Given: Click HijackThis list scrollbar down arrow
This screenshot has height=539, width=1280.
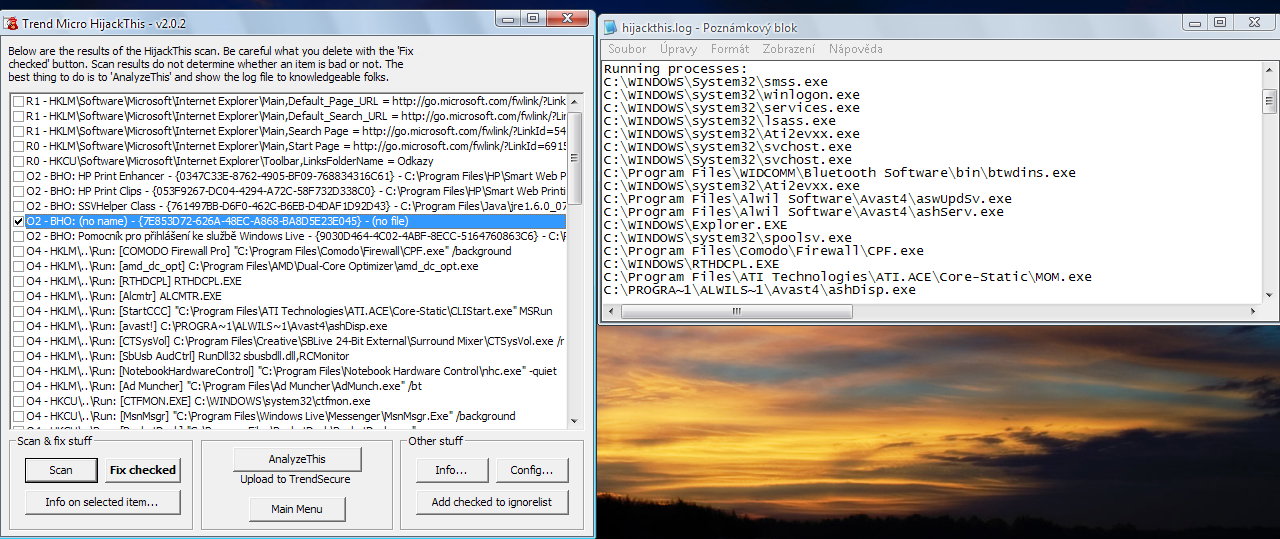Looking at the screenshot, I should click(575, 422).
